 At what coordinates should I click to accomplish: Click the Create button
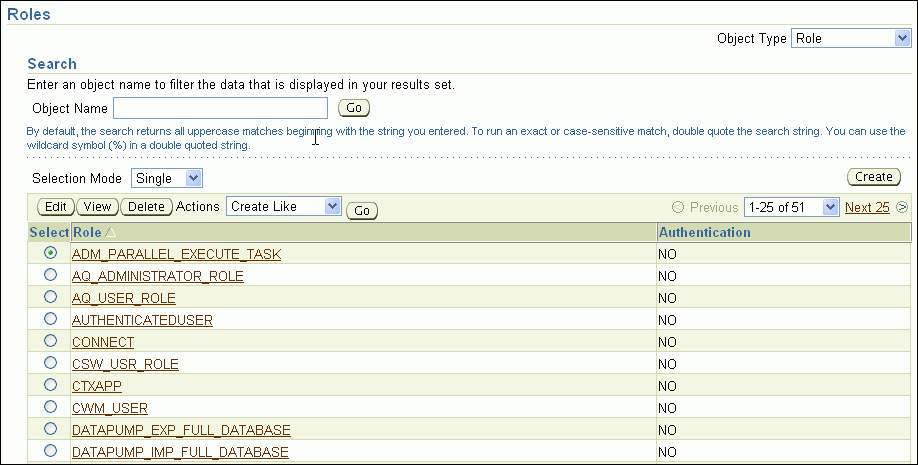click(x=873, y=177)
